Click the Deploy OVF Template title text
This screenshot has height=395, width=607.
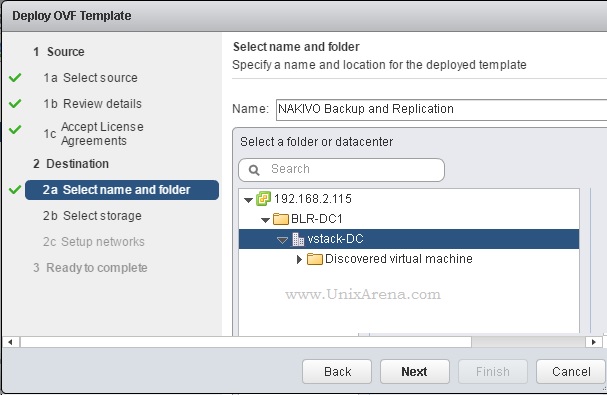coord(72,16)
